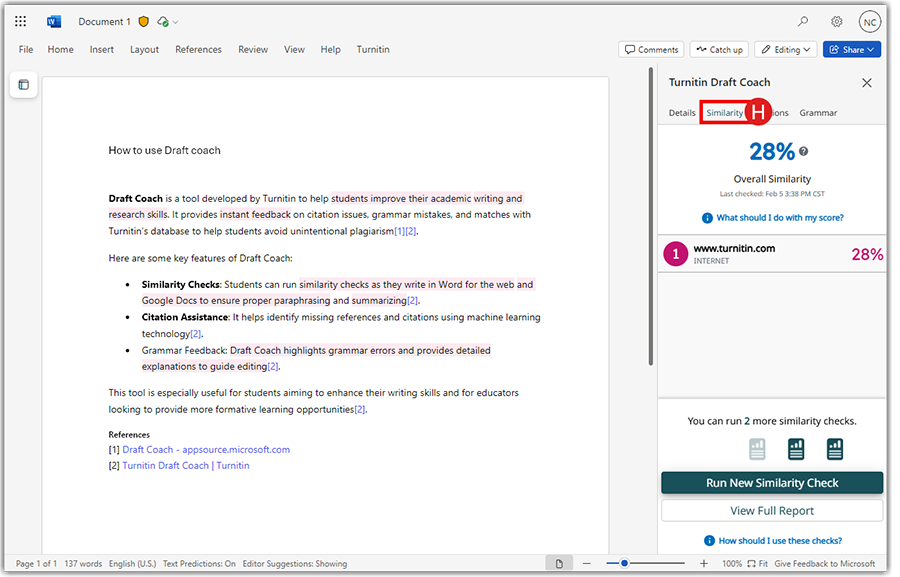900x577 pixels.
Task: Click the help icon beside 28%
Action: [804, 152]
